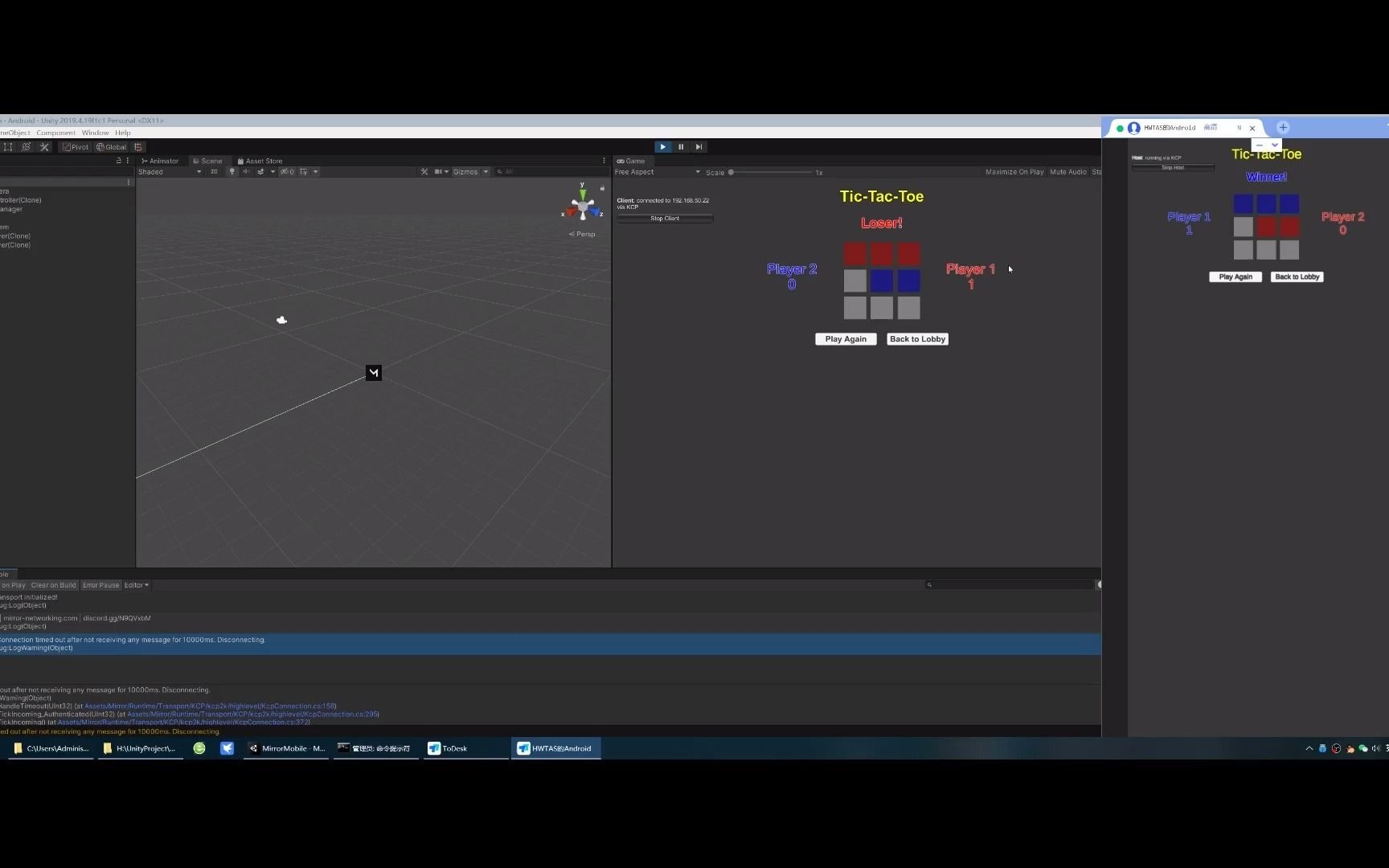Expand the scene effects dropdown arrow

(272, 172)
